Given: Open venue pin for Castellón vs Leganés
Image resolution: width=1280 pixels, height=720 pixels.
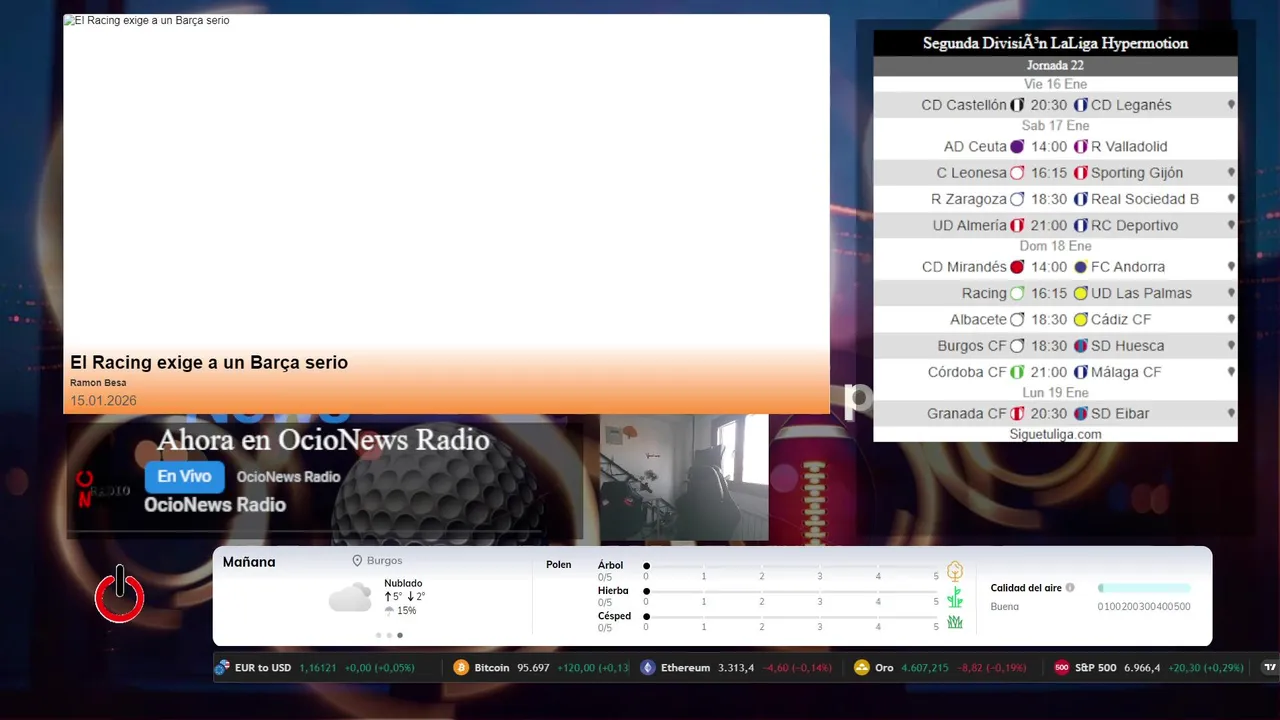Looking at the screenshot, I should coord(1231,105).
